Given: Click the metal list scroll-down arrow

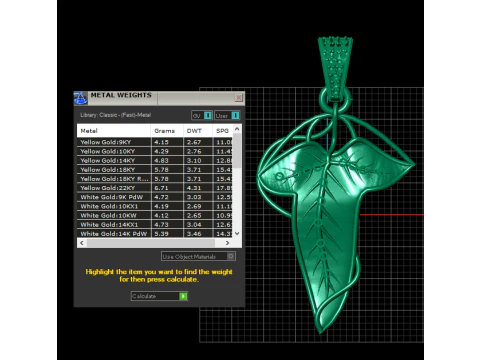Looking at the screenshot, I should click(237, 233).
